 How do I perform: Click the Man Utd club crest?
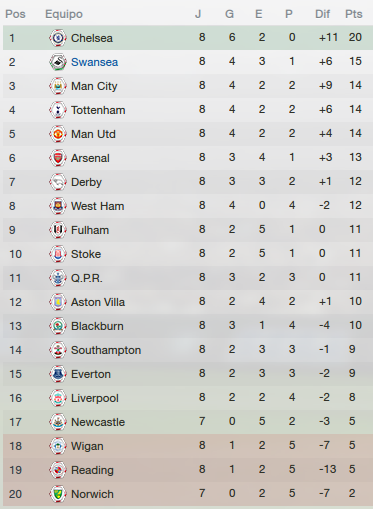[x=58, y=134]
